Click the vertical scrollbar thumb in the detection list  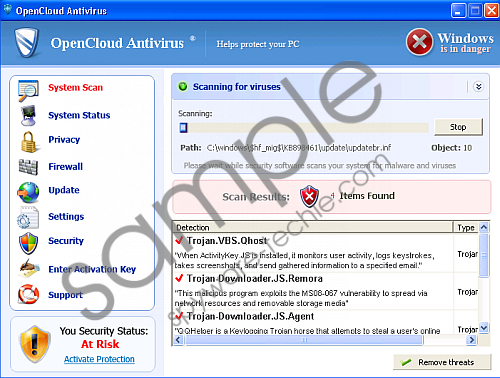[x=484, y=255]
